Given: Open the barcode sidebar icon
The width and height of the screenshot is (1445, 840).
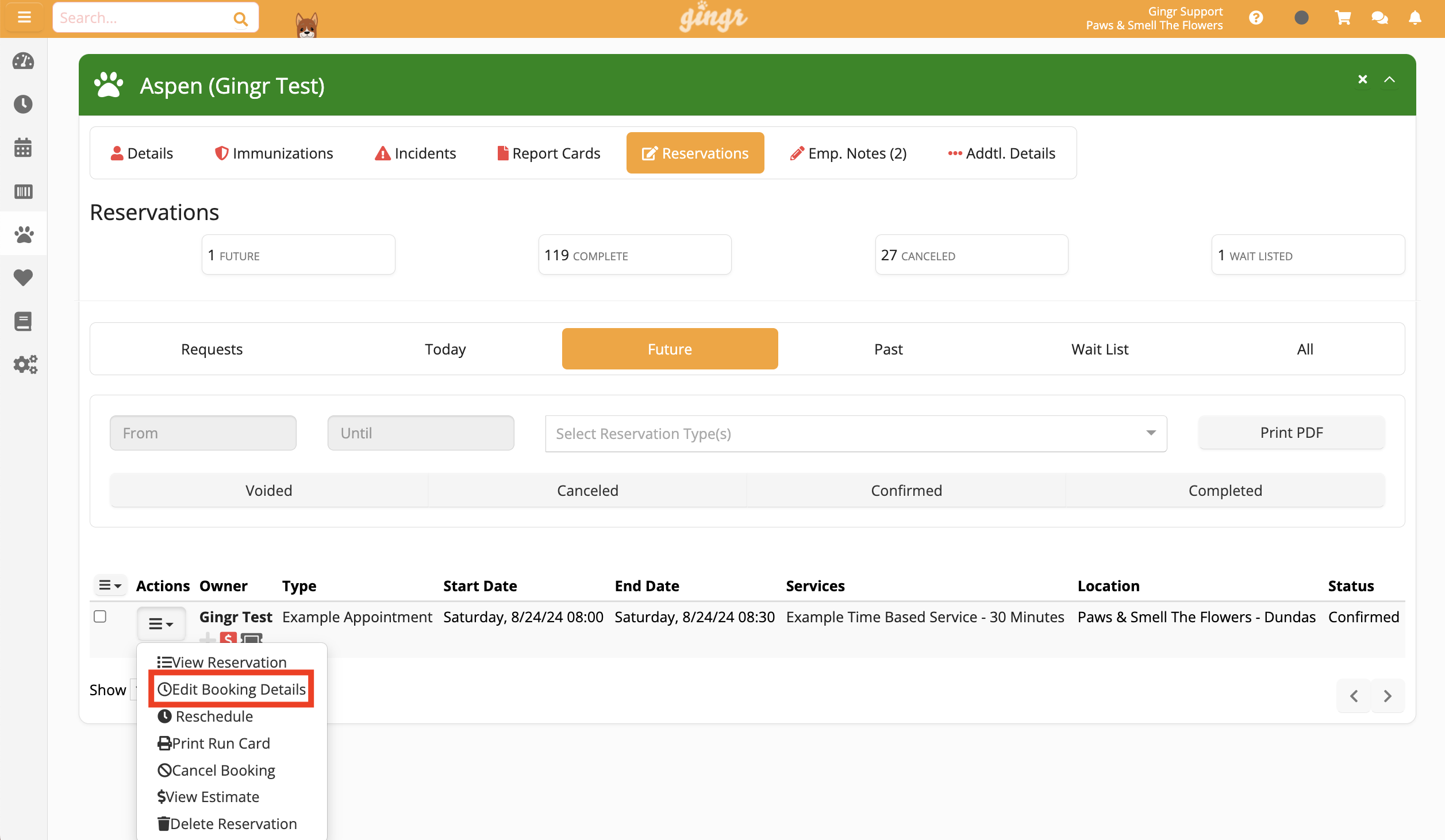Looking at the screenshot, I should tap(24, 191).
